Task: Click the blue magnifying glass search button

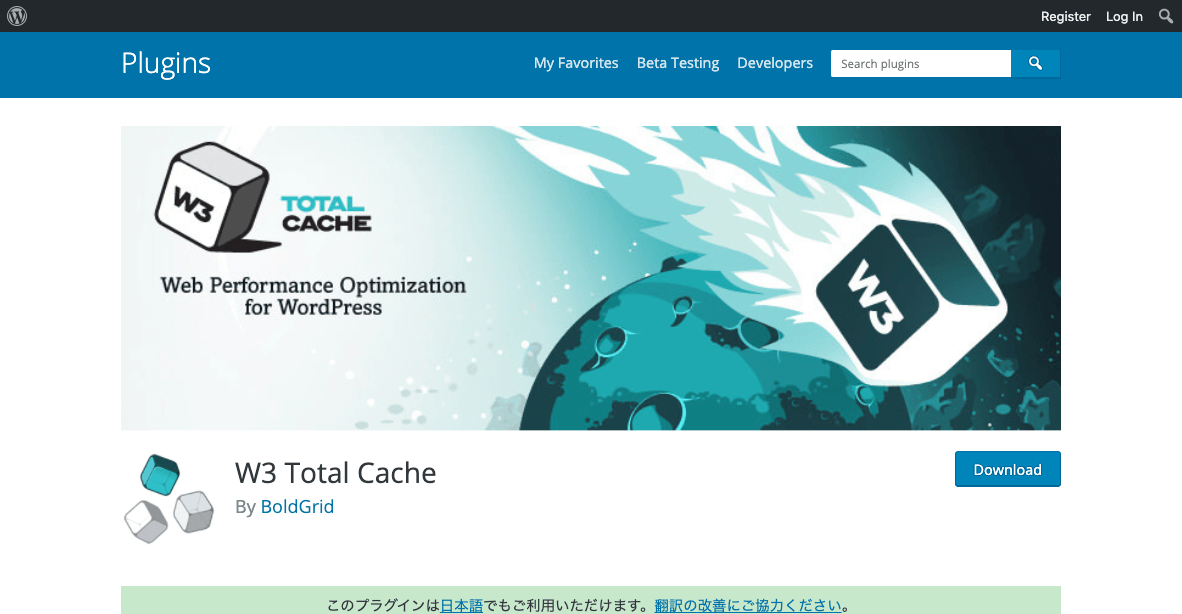Action: point(1035,63)
